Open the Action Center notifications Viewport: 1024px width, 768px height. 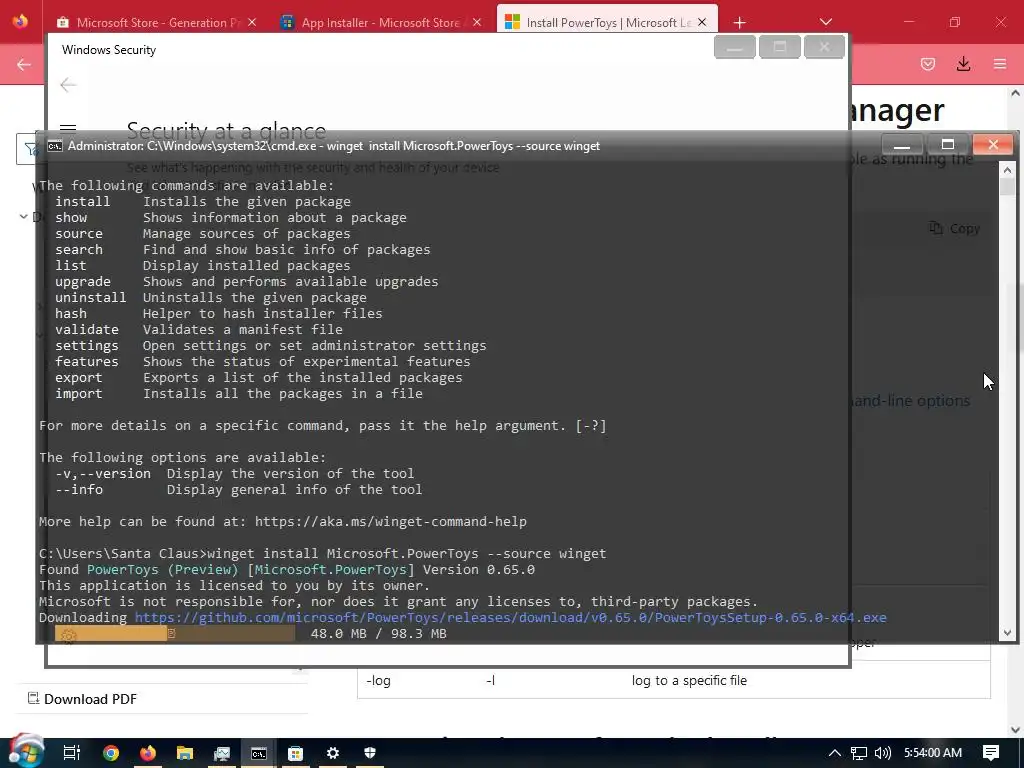tap(991, 753)
